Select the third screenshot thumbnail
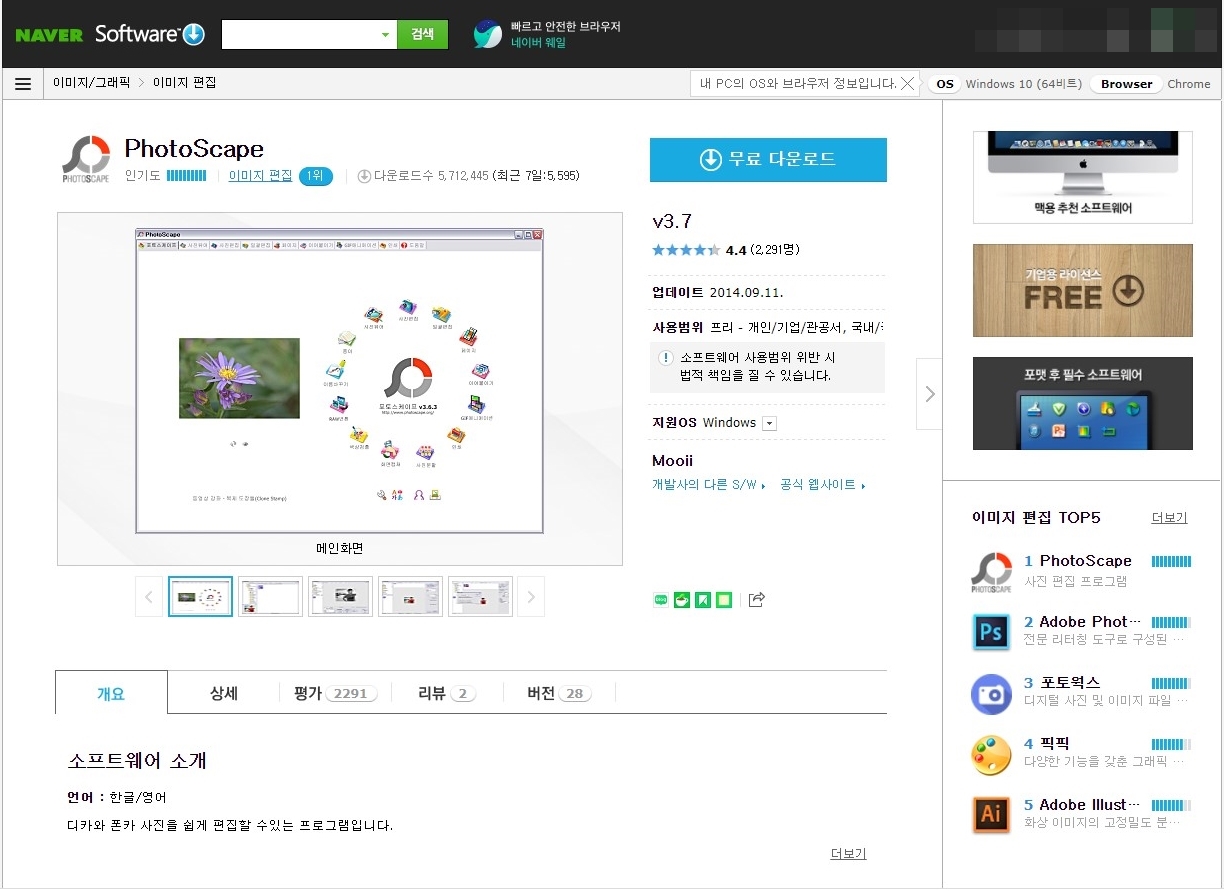 tap(340, 597)
